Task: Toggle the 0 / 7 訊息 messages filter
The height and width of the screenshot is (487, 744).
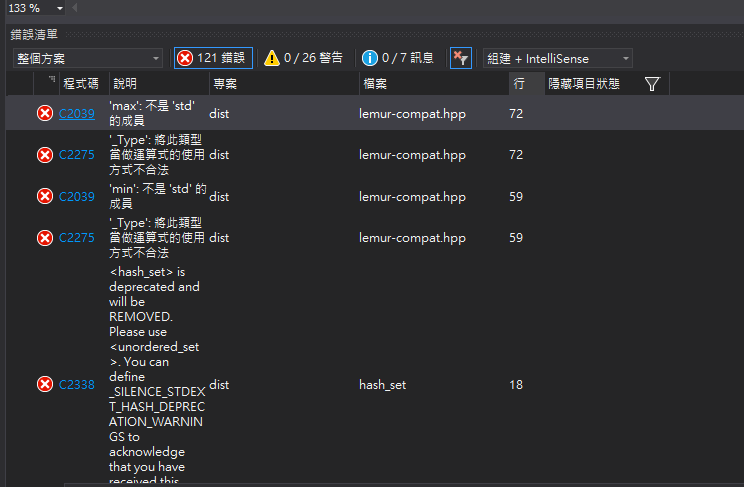Action: [x=398, y=58]
